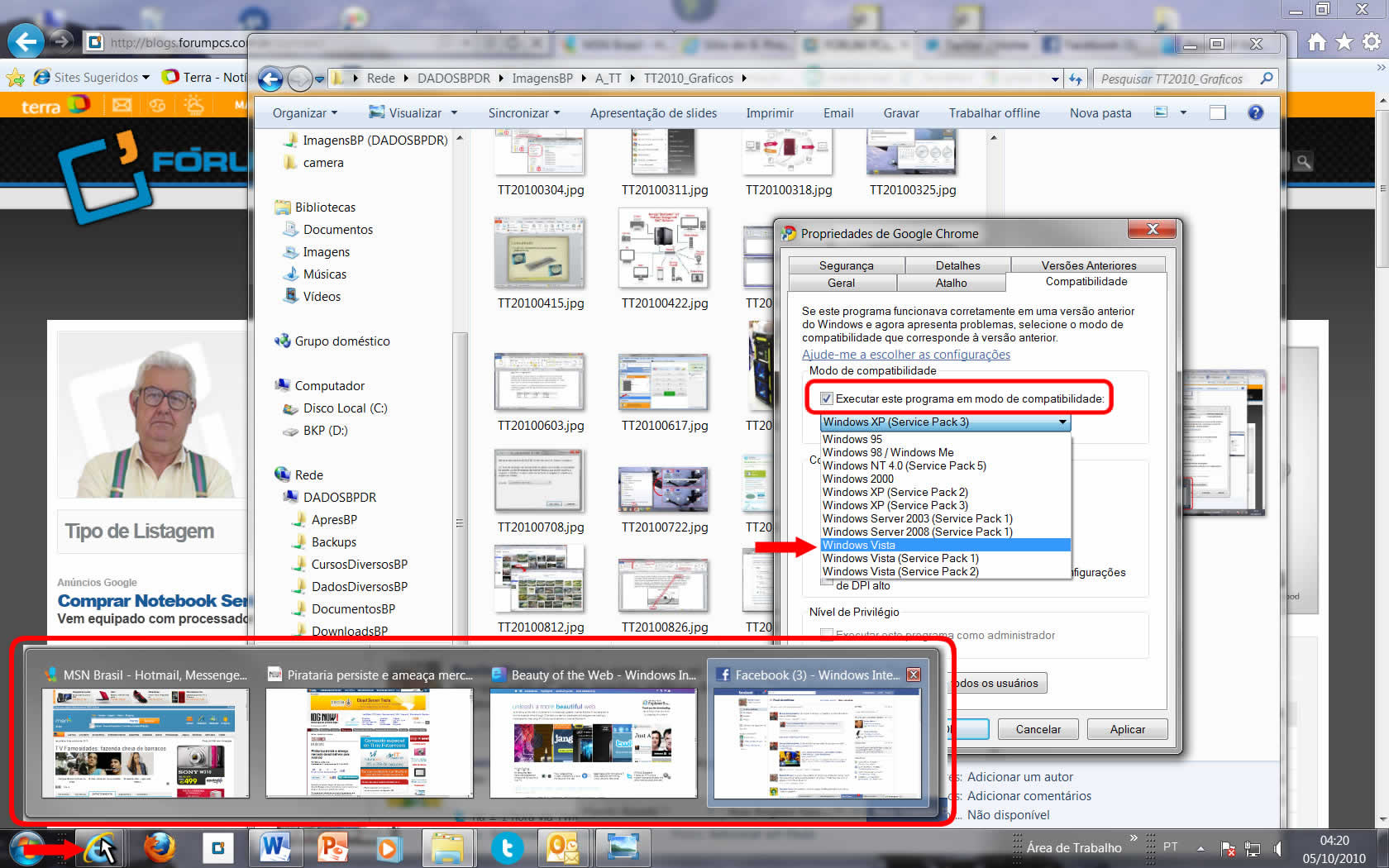
Task: Click Trabalhar offline in Explorer toolbar
Action: (994, 113)
